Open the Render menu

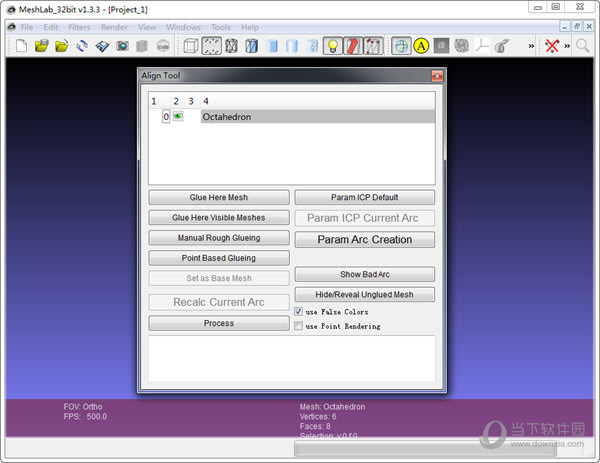(114, 27)
